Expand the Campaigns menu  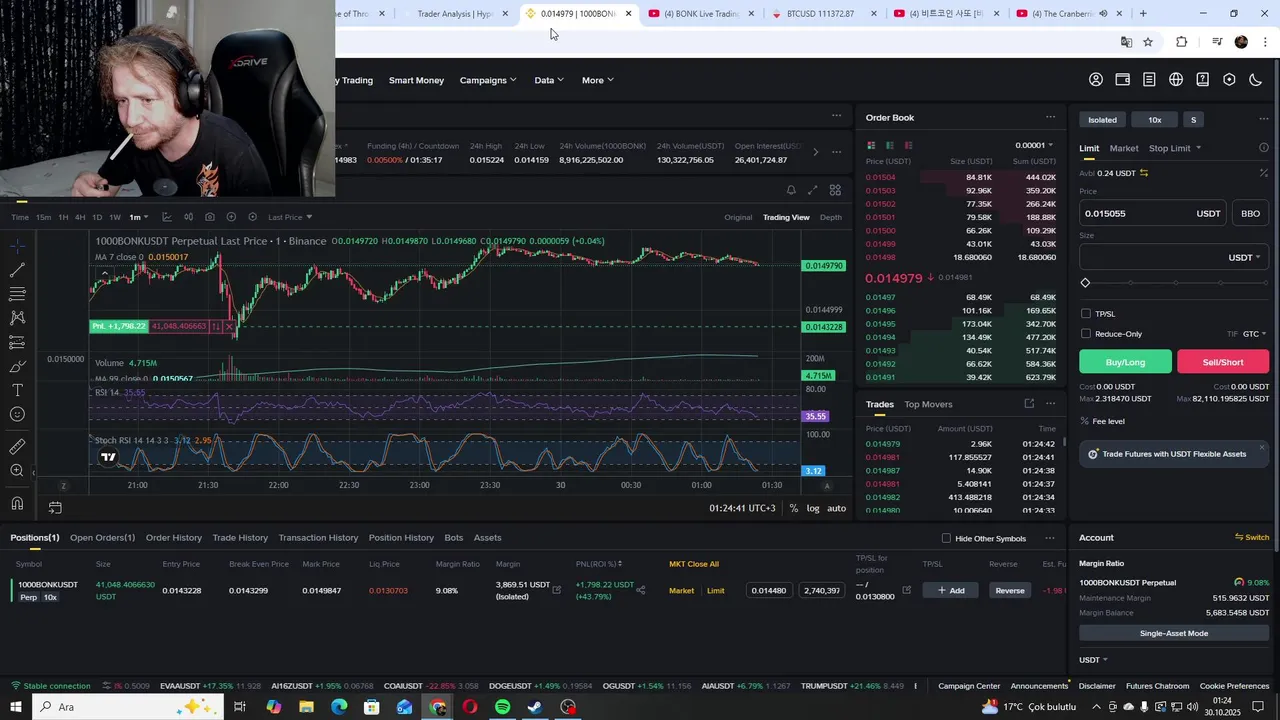488,80
